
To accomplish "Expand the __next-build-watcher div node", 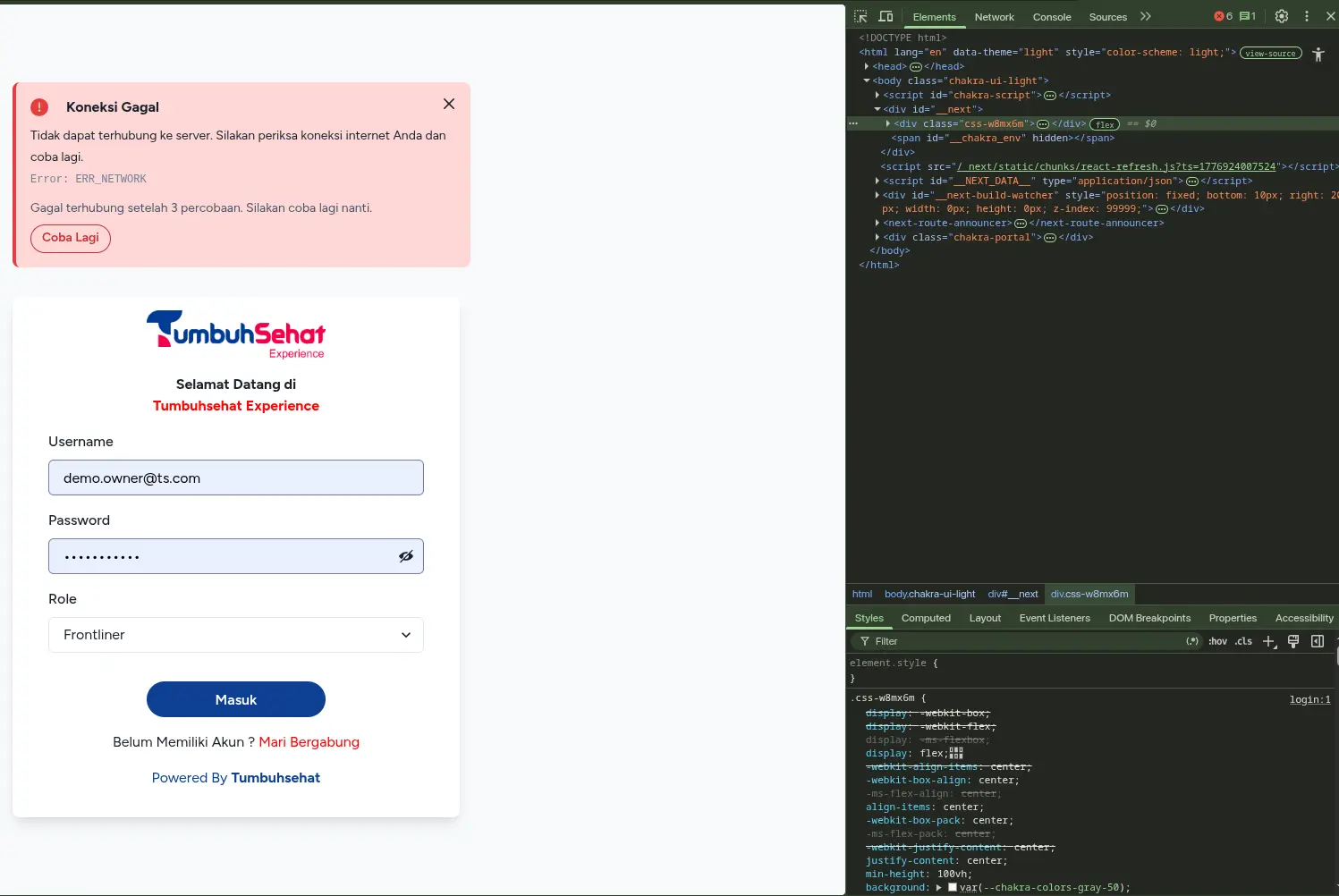I will pos(877,195).
